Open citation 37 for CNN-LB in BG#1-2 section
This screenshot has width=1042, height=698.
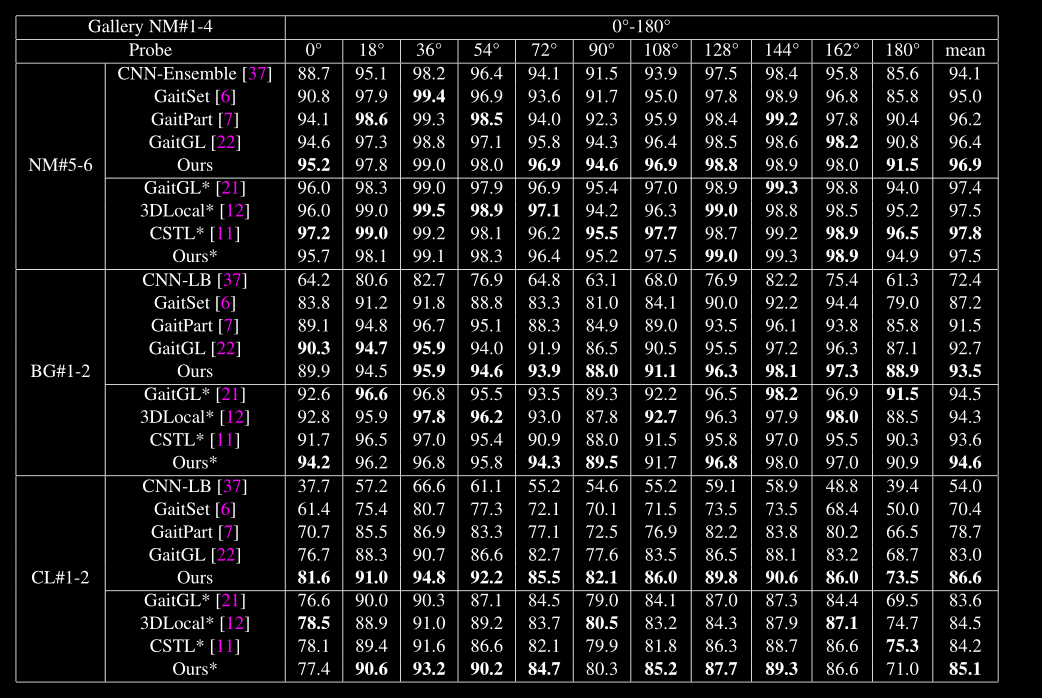click(232, 280)
